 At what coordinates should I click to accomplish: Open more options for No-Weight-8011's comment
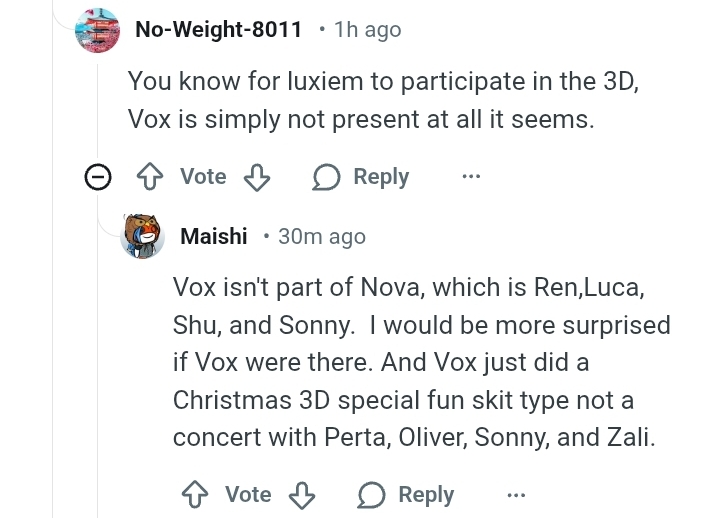pyautogui.click(x=472, y=176)
